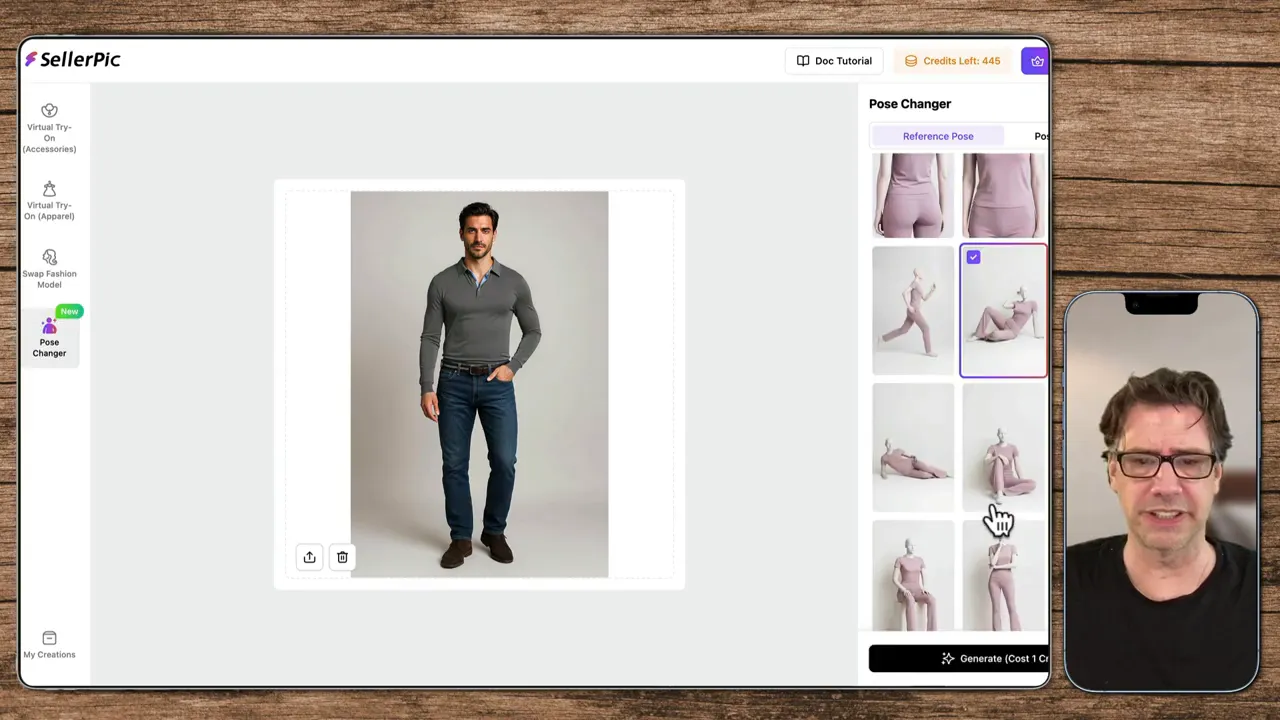Image resolution: width=1280 pixels, height=720 pixels.
Task: Switch to the second pose tab
Action: (x=1040, y=136)
